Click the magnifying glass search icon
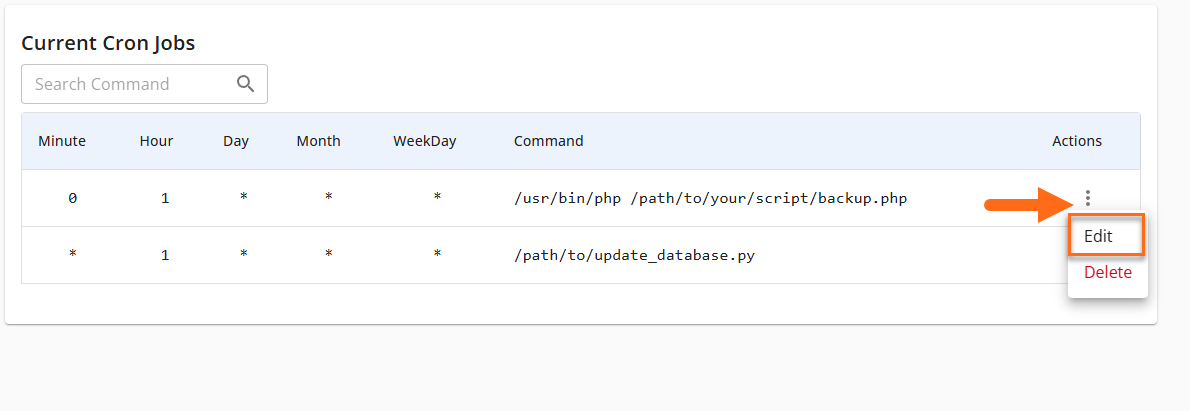 tap(245, 84)
